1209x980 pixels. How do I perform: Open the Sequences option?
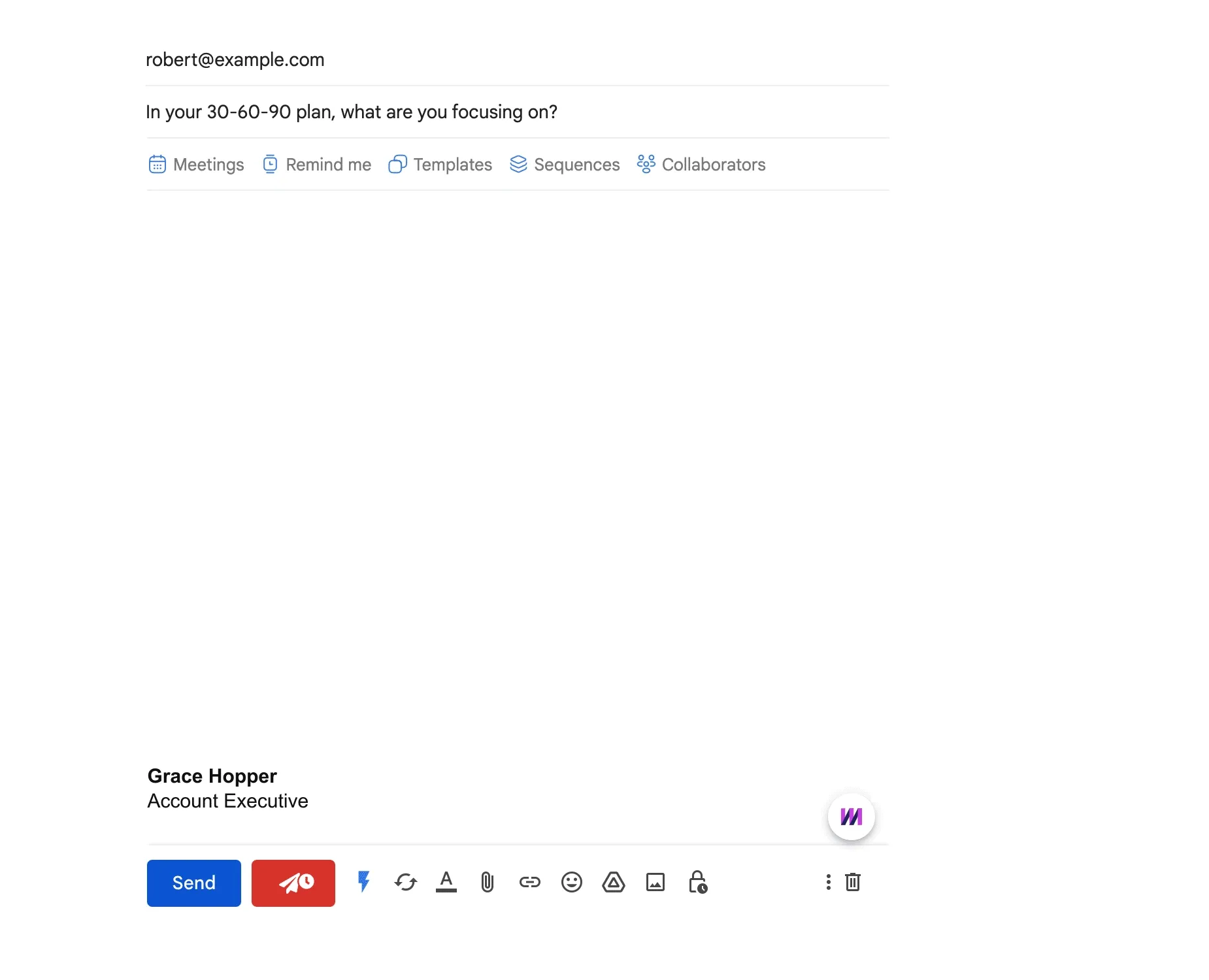(565, 165)
